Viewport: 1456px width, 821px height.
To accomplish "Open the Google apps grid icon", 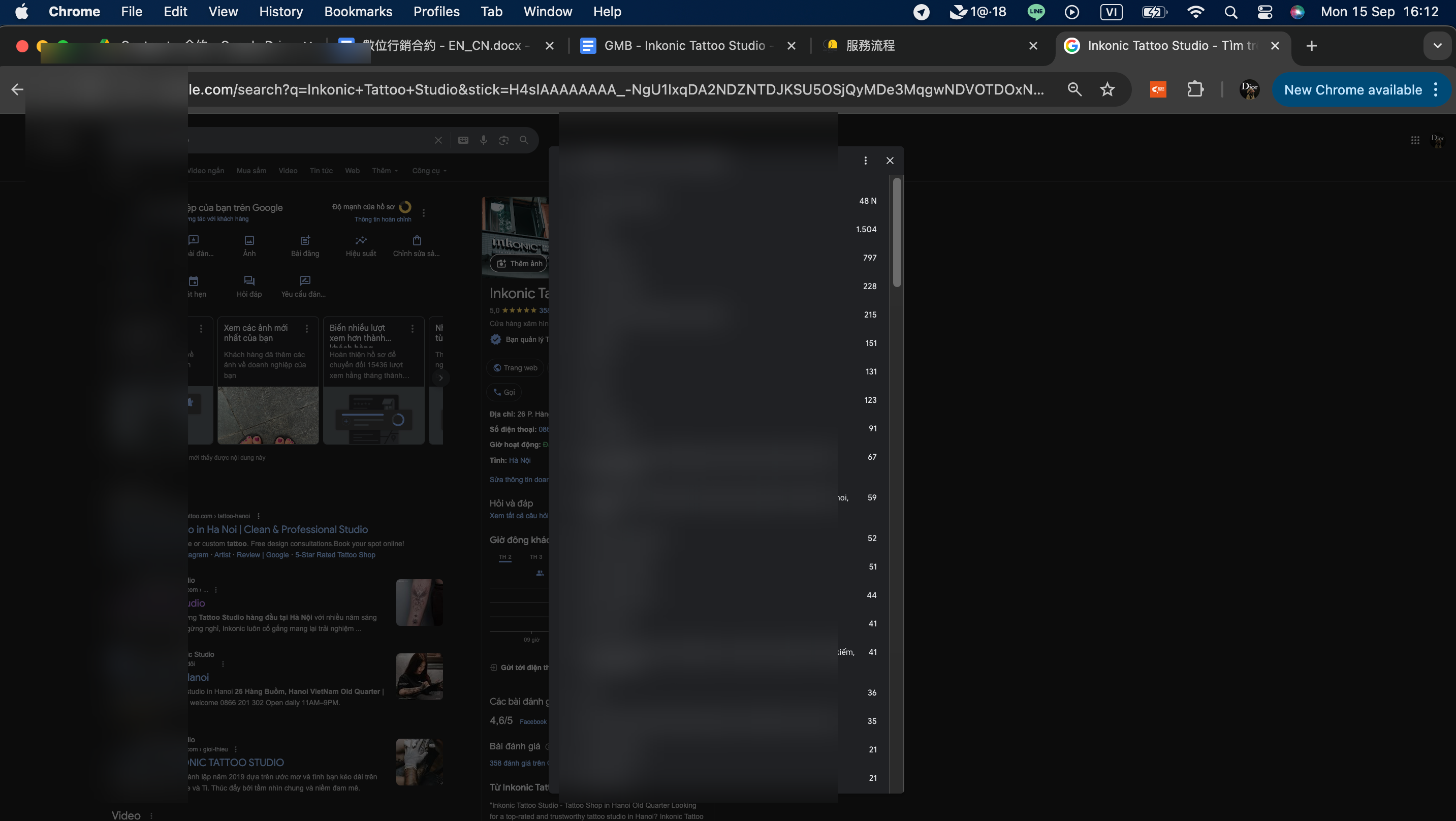I will coord(1415,140).
